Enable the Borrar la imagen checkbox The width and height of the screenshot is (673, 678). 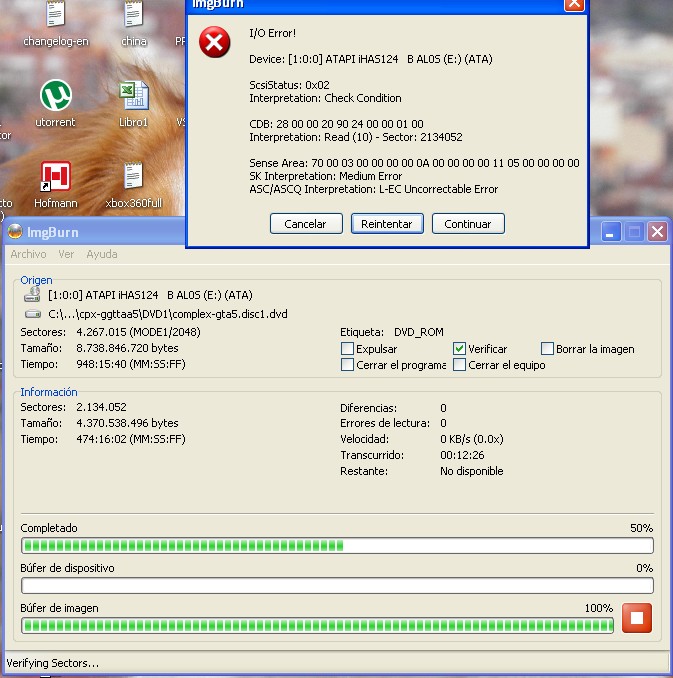(547, 349)
